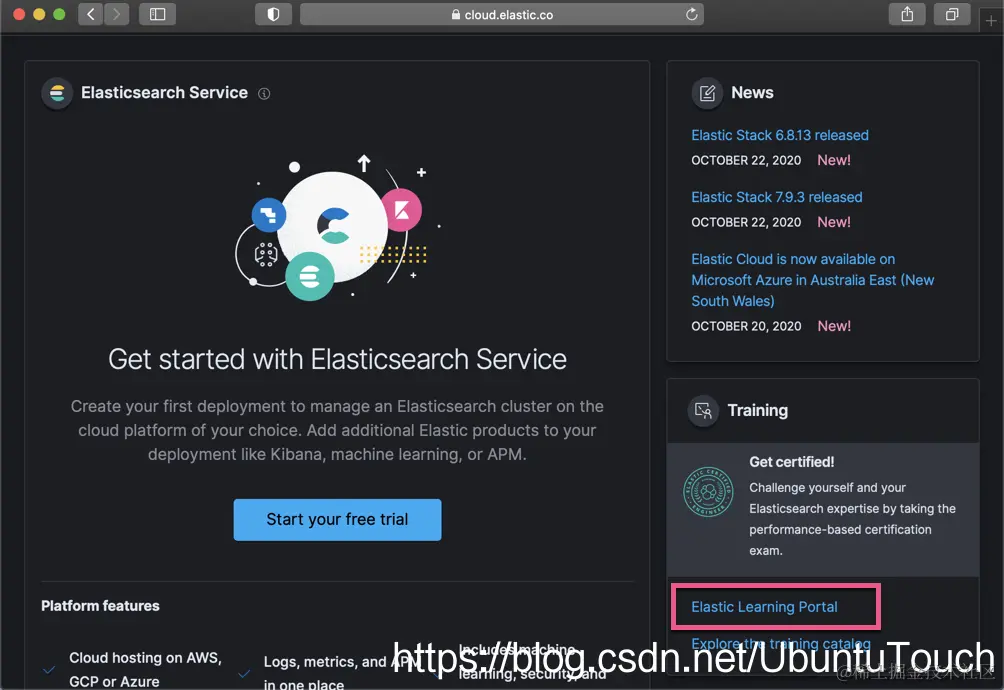Click Safari's forward arrow button

[117, 14]
